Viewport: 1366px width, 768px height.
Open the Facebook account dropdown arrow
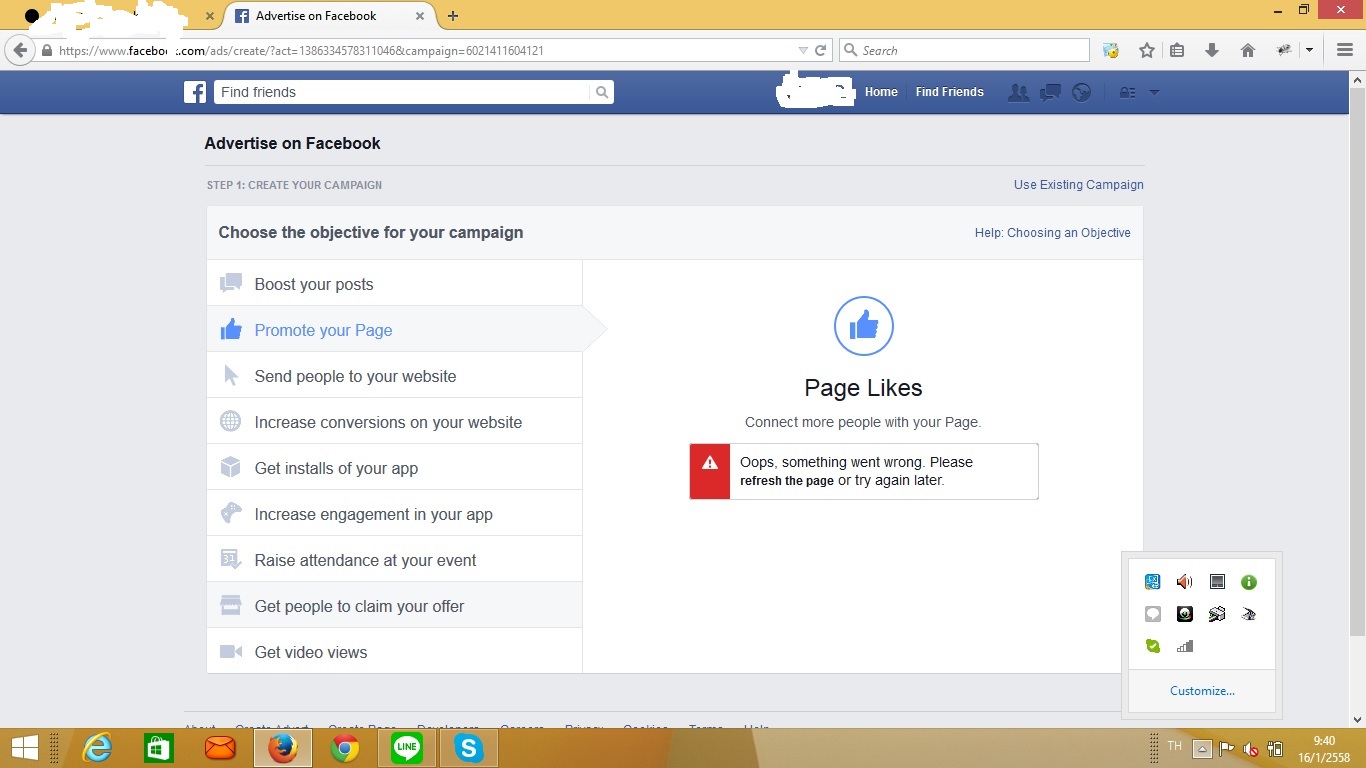point(1154,92)
